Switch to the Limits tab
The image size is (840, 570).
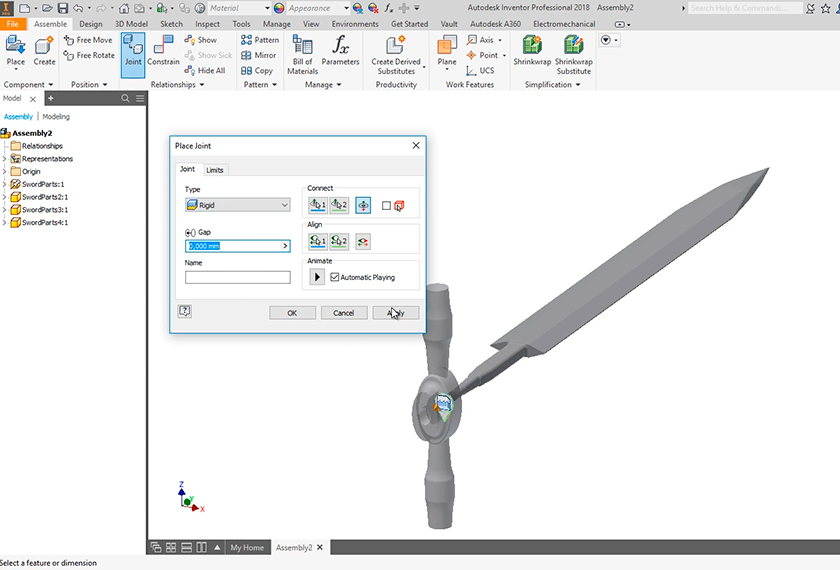[x=215, y=170]
